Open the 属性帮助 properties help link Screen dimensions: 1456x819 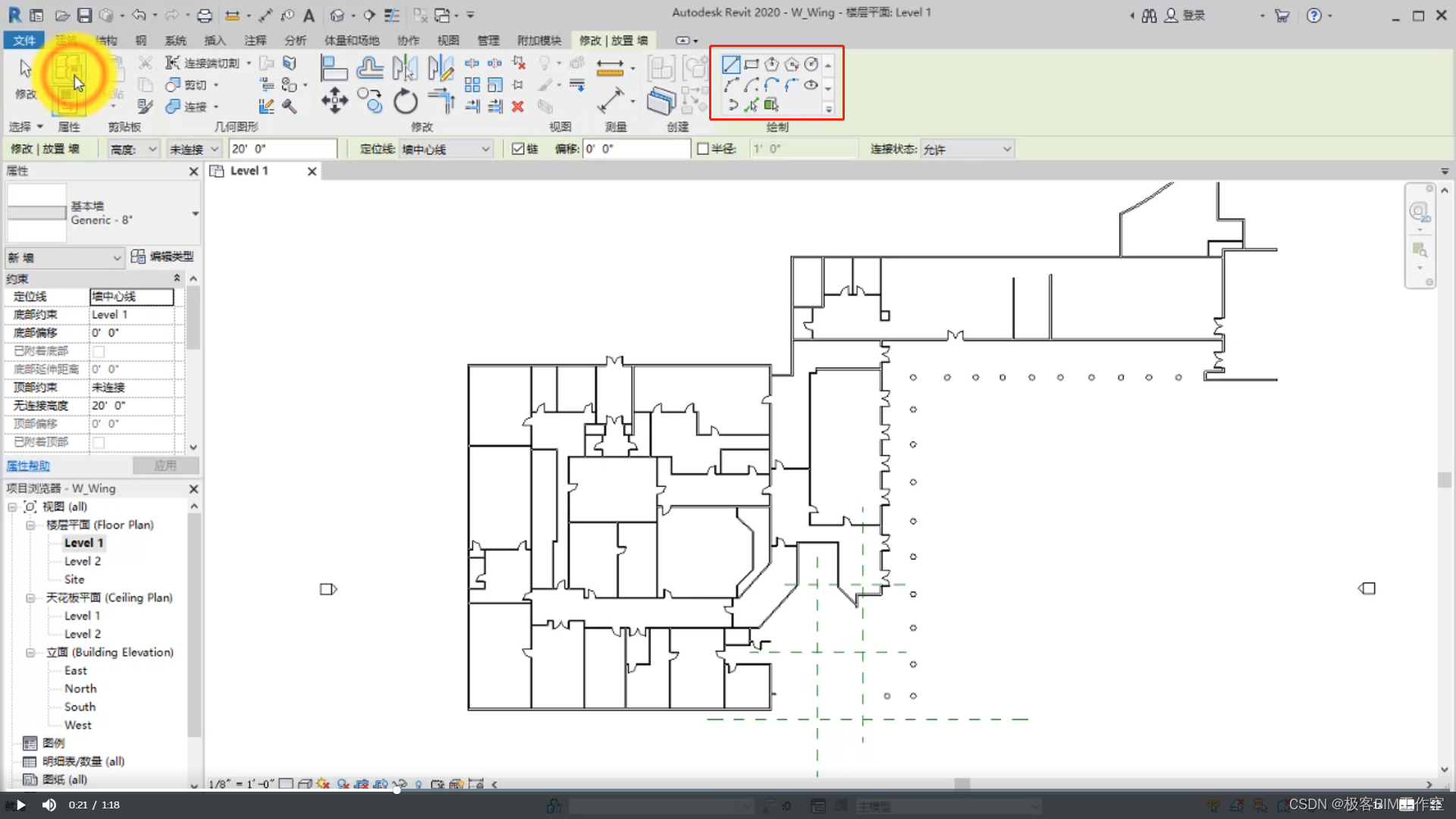[x=28, y=466]
